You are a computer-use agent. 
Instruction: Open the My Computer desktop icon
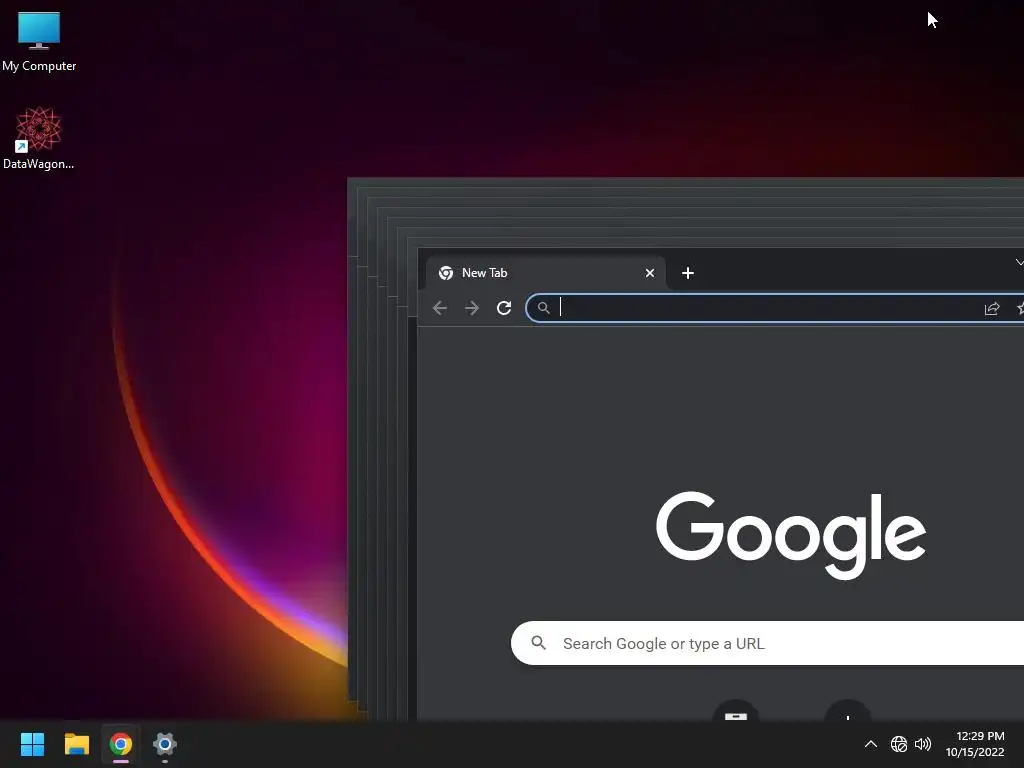(39, 41)
